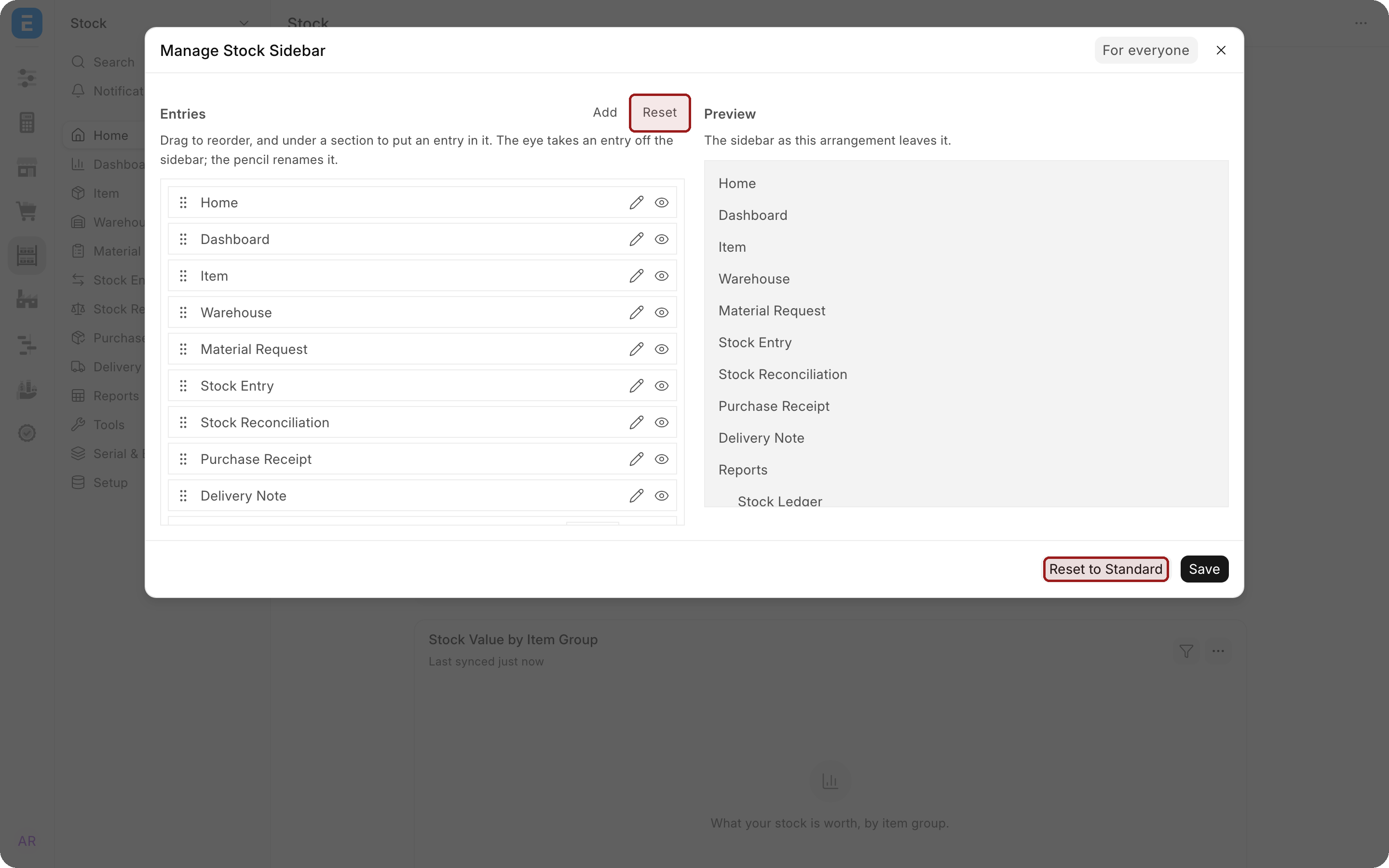Click the app logo at top left

coord(27,24)
